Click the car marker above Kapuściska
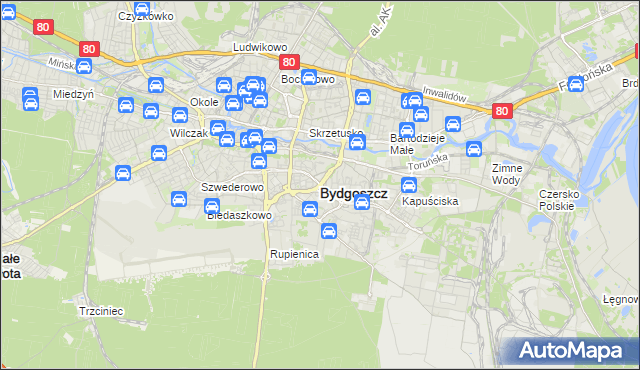This screenshot has width=640, height=370. click(409, 185)
